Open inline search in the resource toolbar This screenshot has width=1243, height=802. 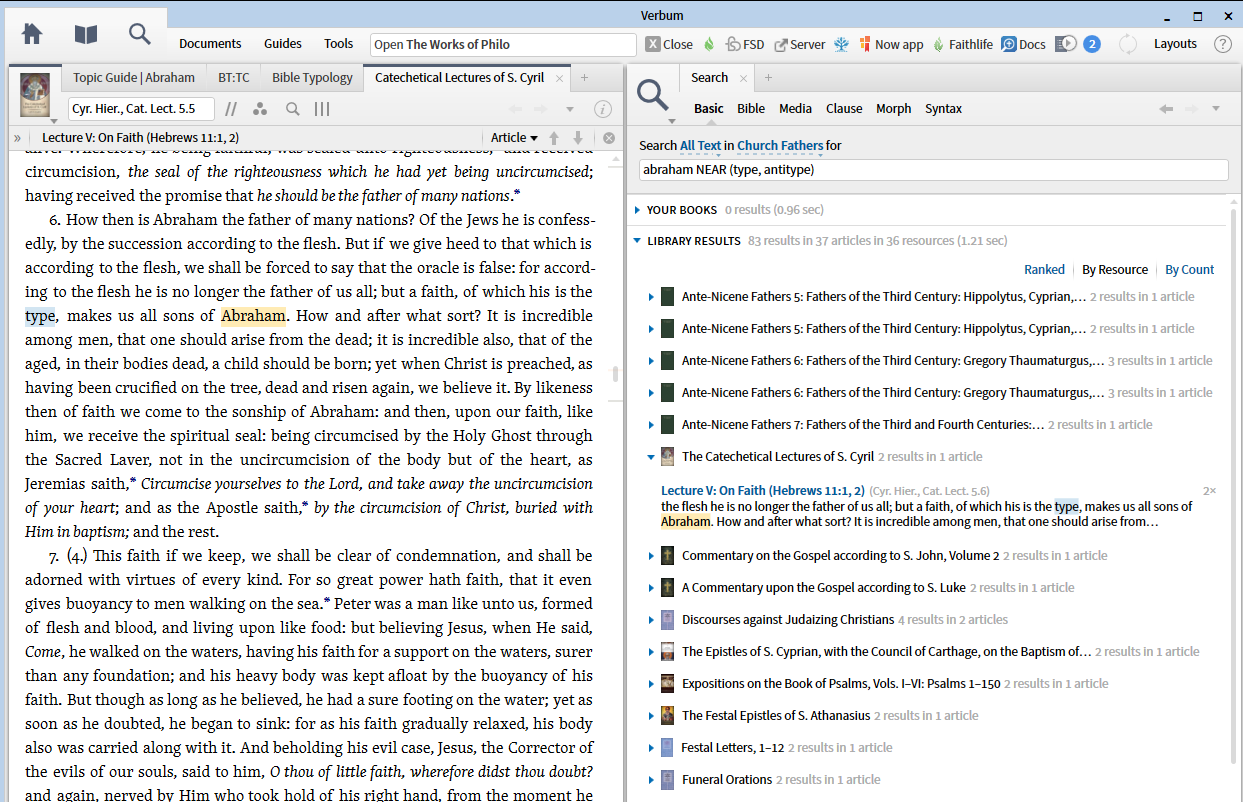[x=292, y=109]
